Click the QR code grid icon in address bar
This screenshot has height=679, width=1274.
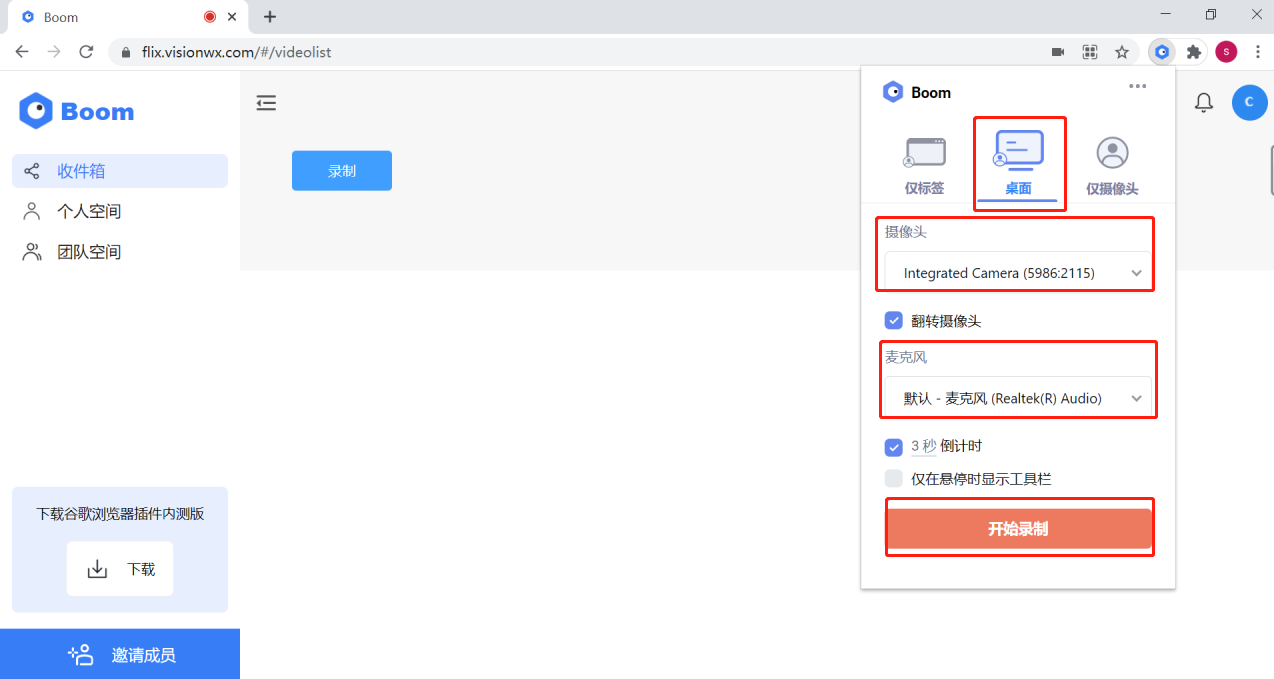pyautogui.click(x=1090, y=52)
